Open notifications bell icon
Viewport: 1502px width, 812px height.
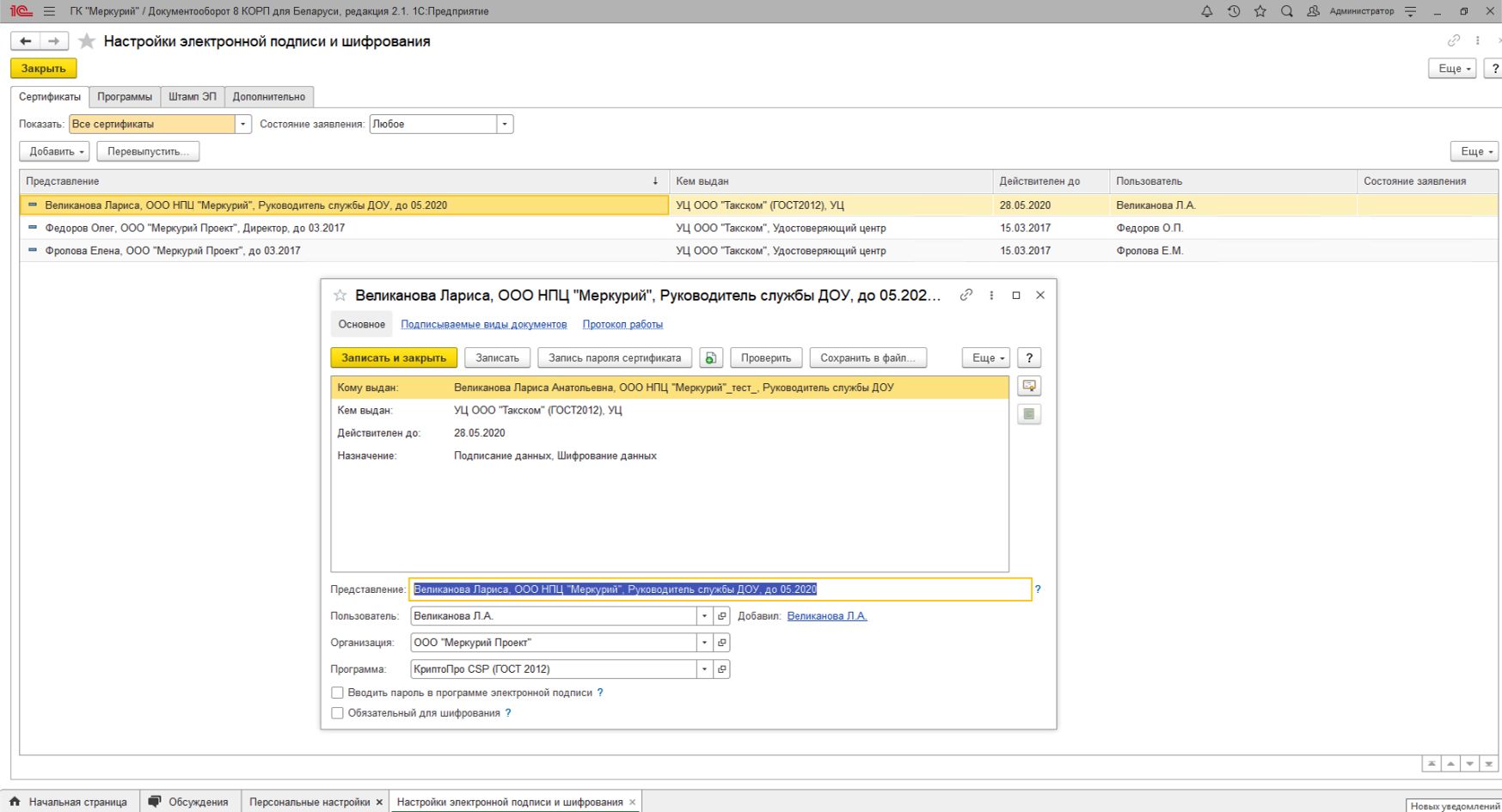click(1207, 11)
